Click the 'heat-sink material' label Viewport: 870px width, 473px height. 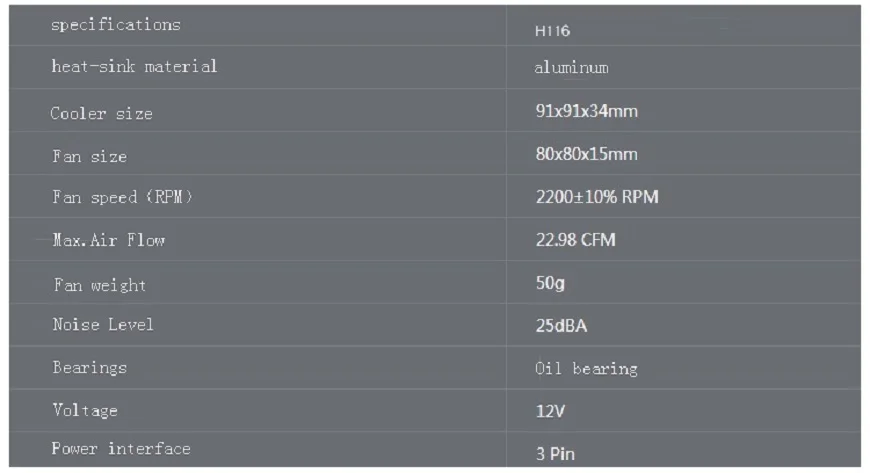point(134,67)
